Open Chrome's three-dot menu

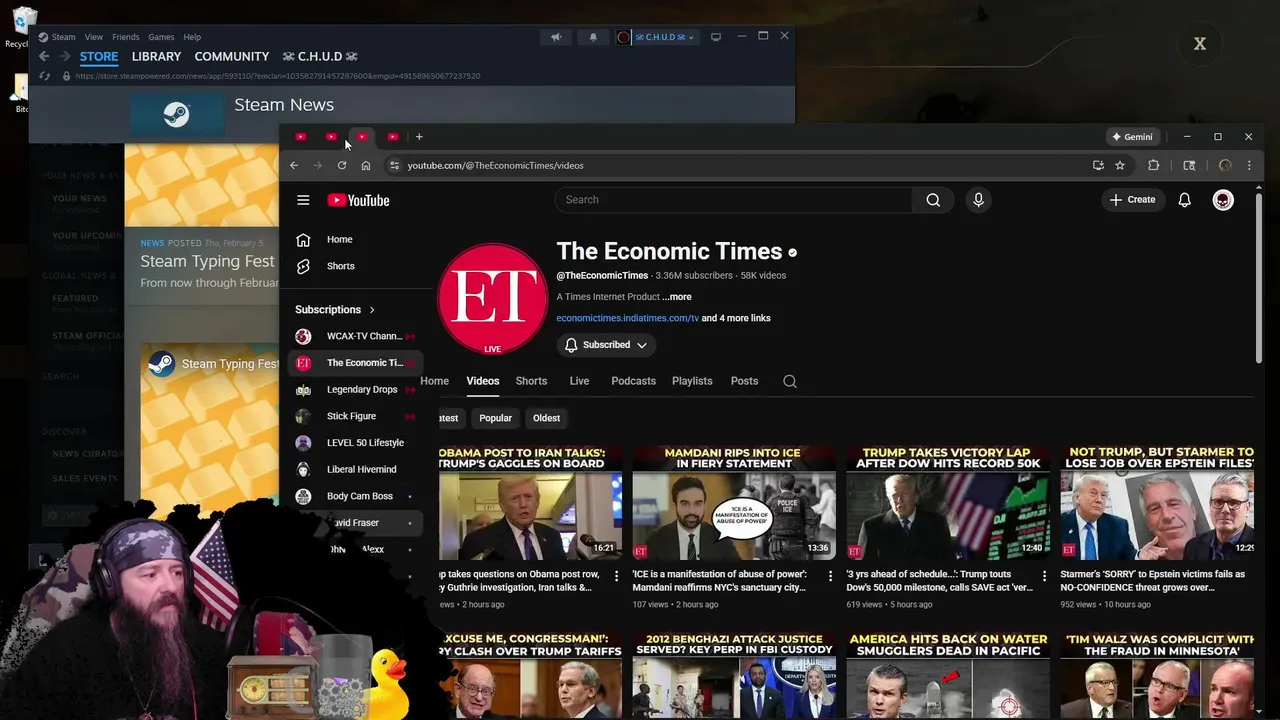pyautogui.click(x=1249, y=165)
